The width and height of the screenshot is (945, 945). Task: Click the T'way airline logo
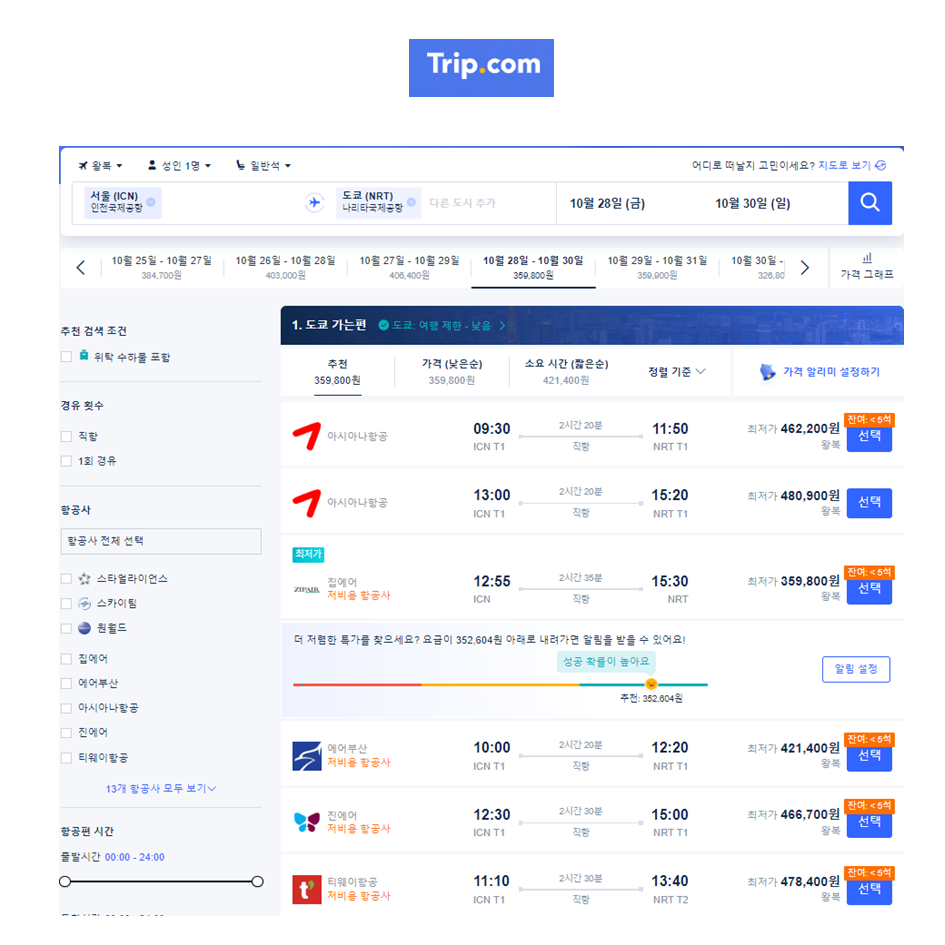pyautogui.click(x=307, y=889)
